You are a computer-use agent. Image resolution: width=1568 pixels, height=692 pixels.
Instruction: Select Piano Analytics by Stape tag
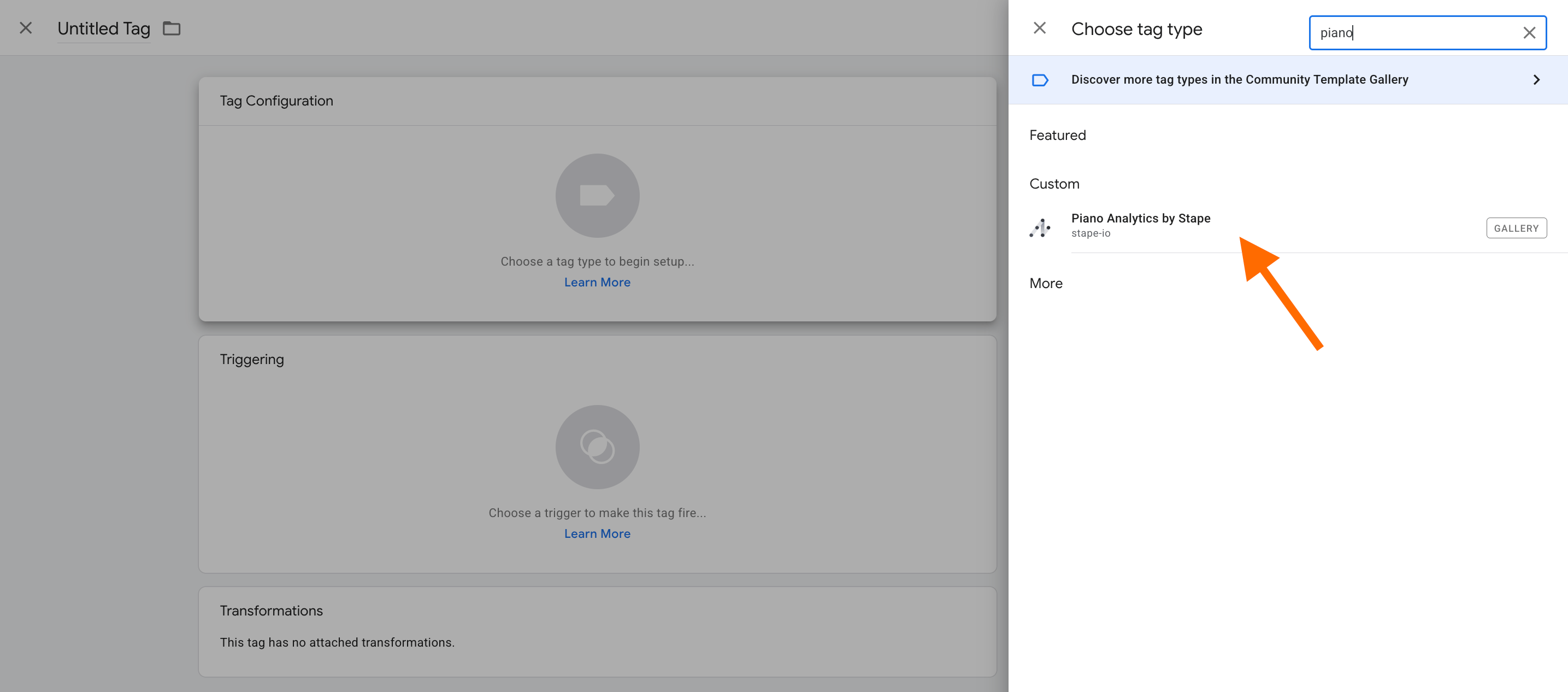[x=1140, y=218]
